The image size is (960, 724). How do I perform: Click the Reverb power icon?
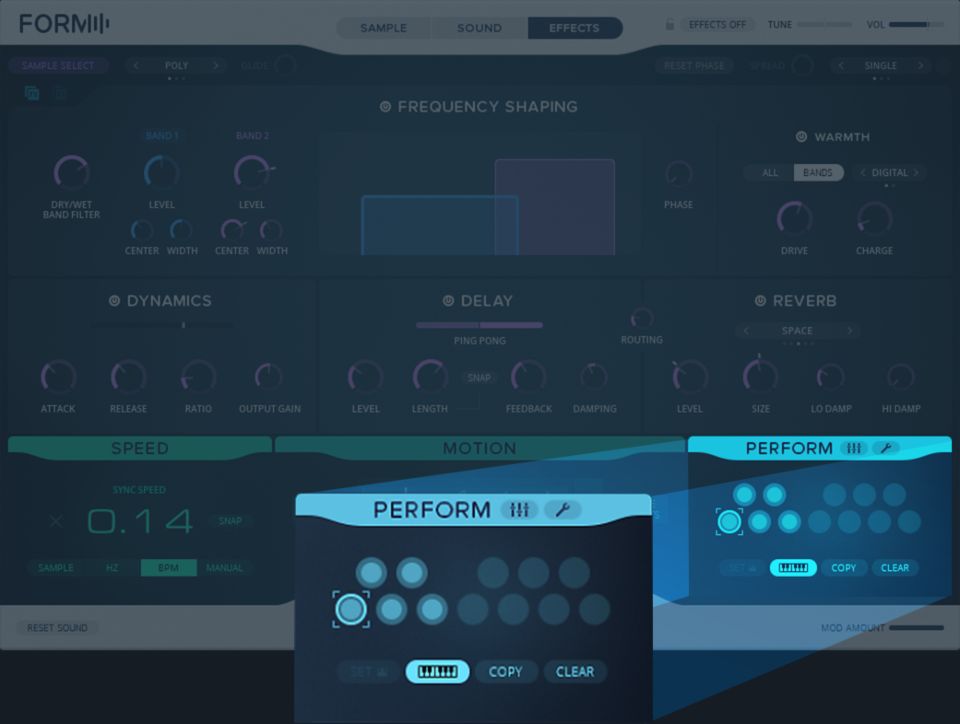pos(760,301)
